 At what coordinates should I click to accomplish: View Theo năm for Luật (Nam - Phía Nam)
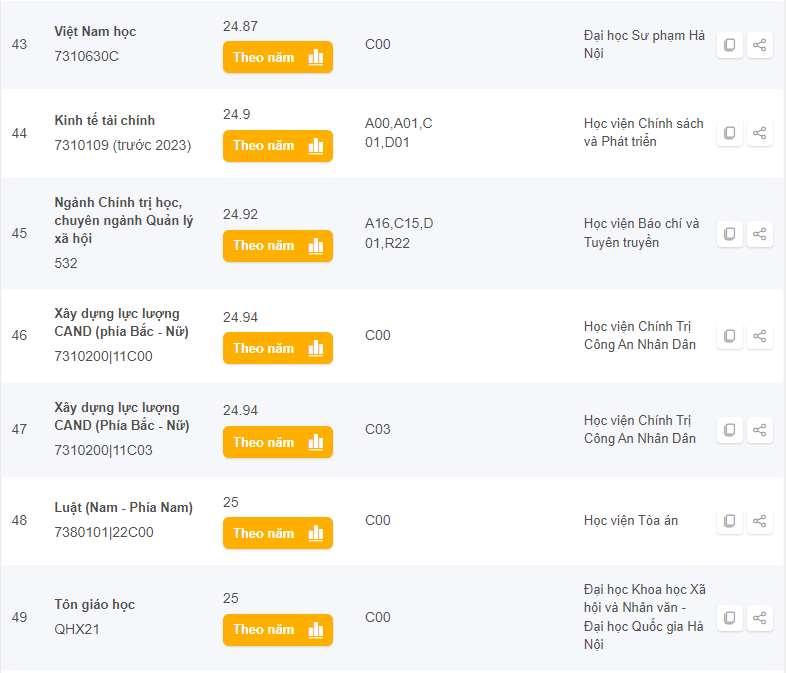277,533
